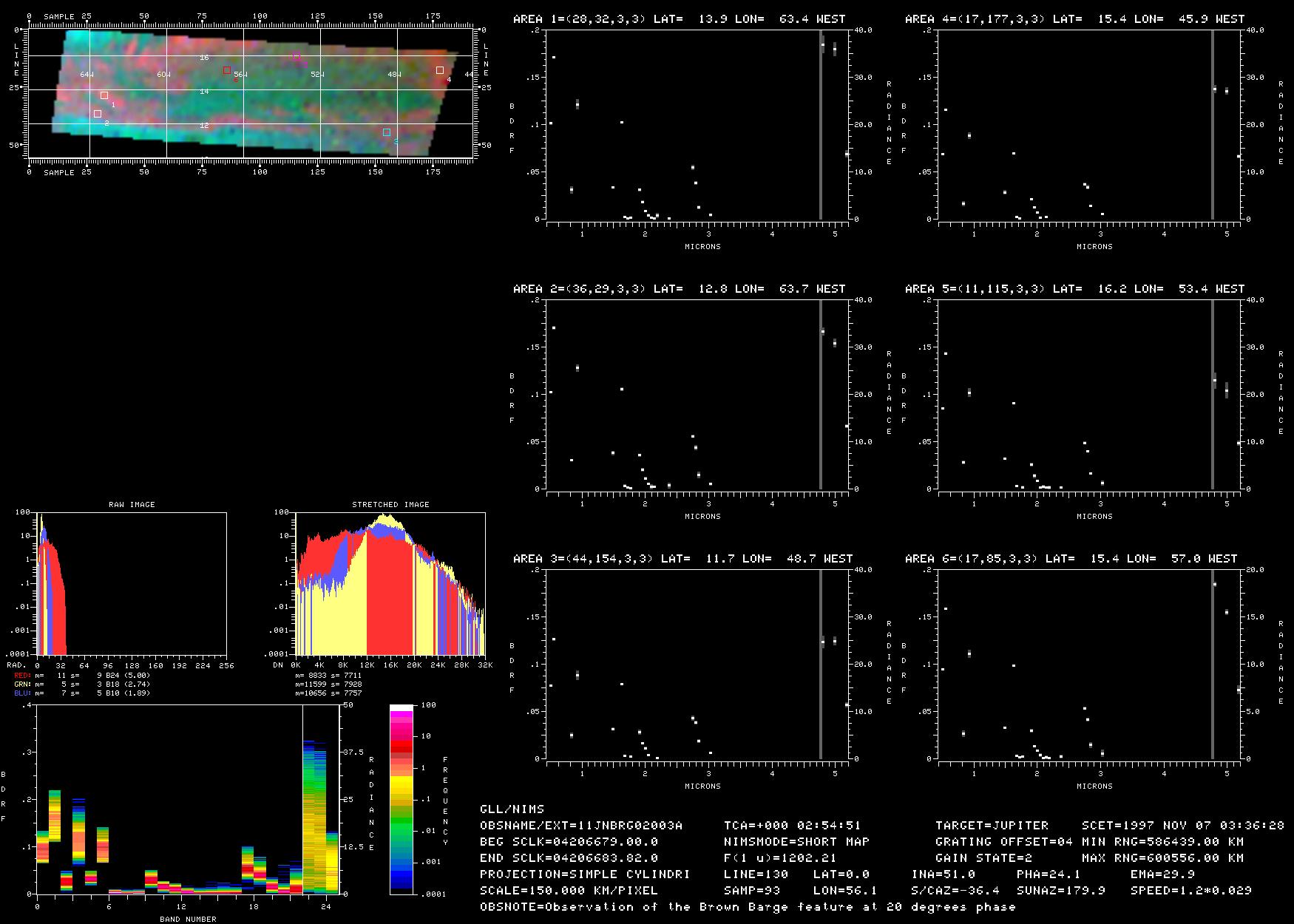The width and height of the screenshot is (1294, 924).
Task: Click the Area 1 white square marker
Action: (x=104, y=95)
